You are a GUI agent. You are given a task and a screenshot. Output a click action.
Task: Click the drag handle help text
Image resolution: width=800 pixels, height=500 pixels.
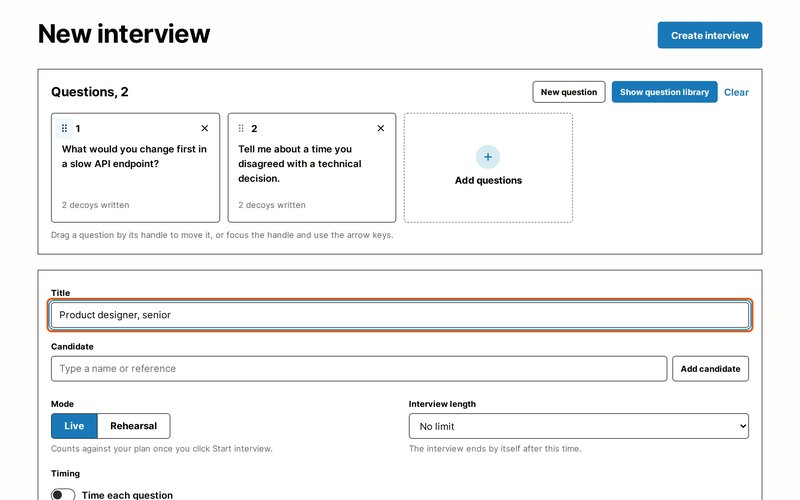click(222, 235)
